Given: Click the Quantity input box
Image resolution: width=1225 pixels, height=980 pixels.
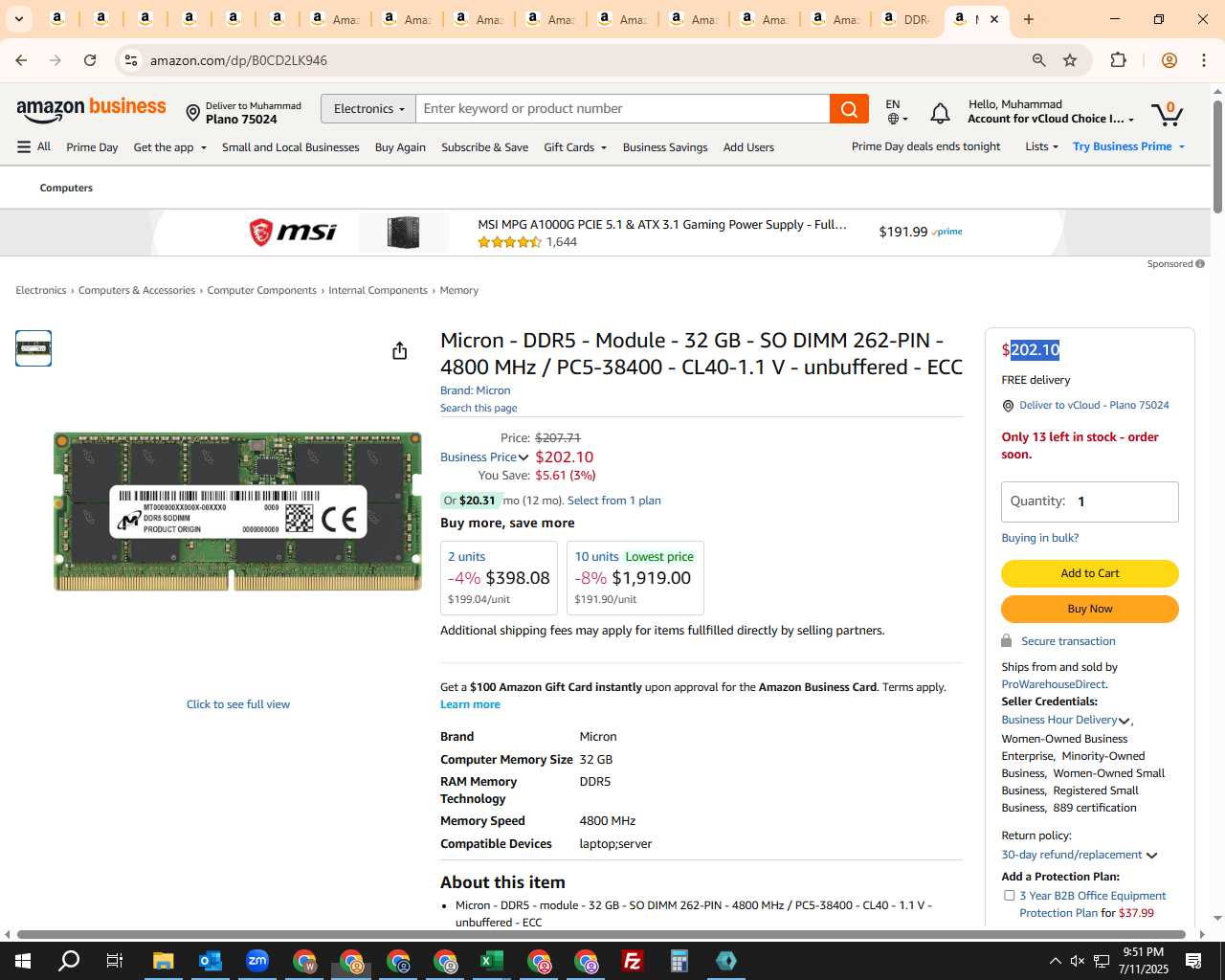Looking at the screenshot, I should click(1089, 501).
